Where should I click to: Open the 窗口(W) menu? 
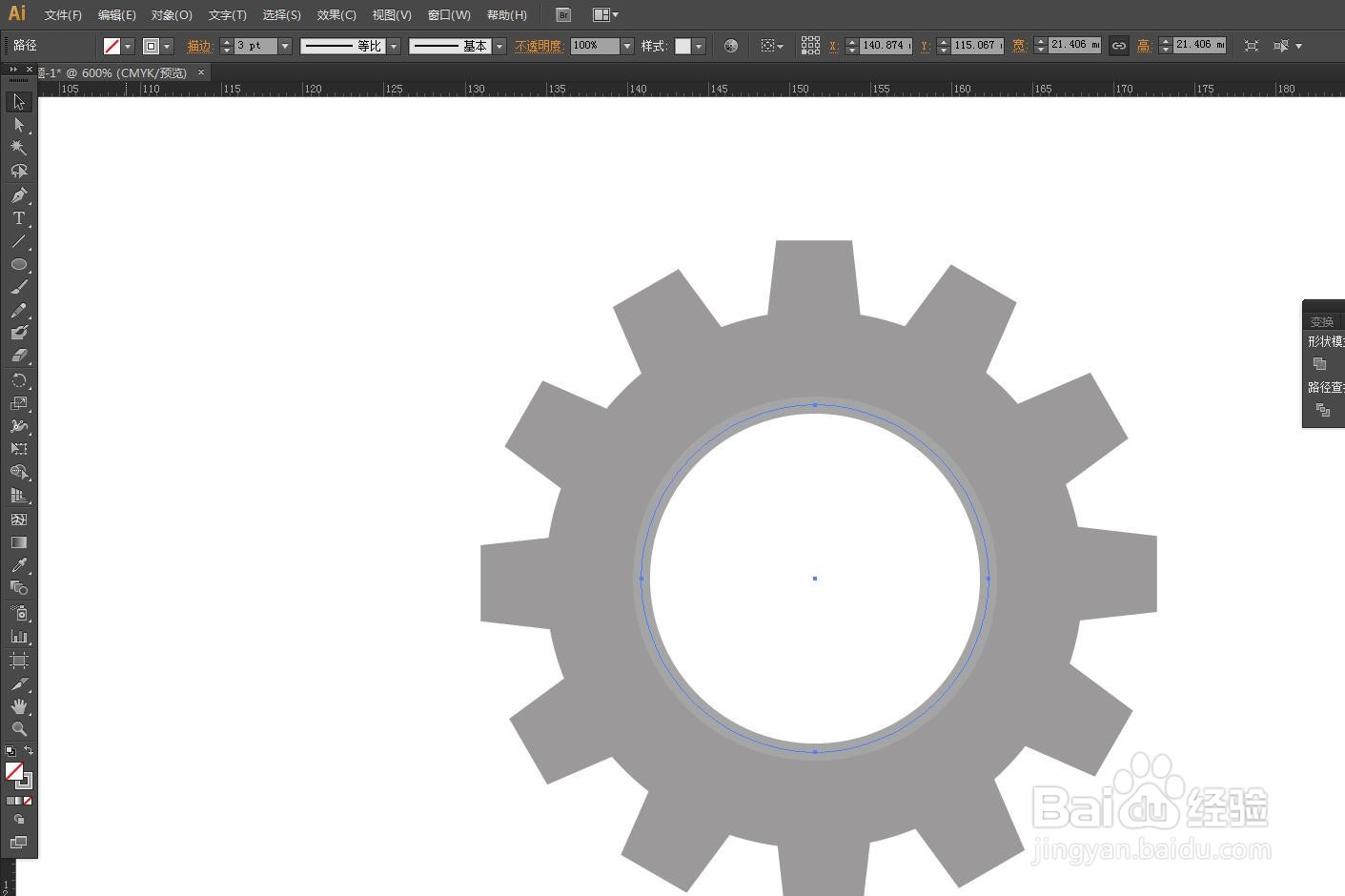pos(449,15)
